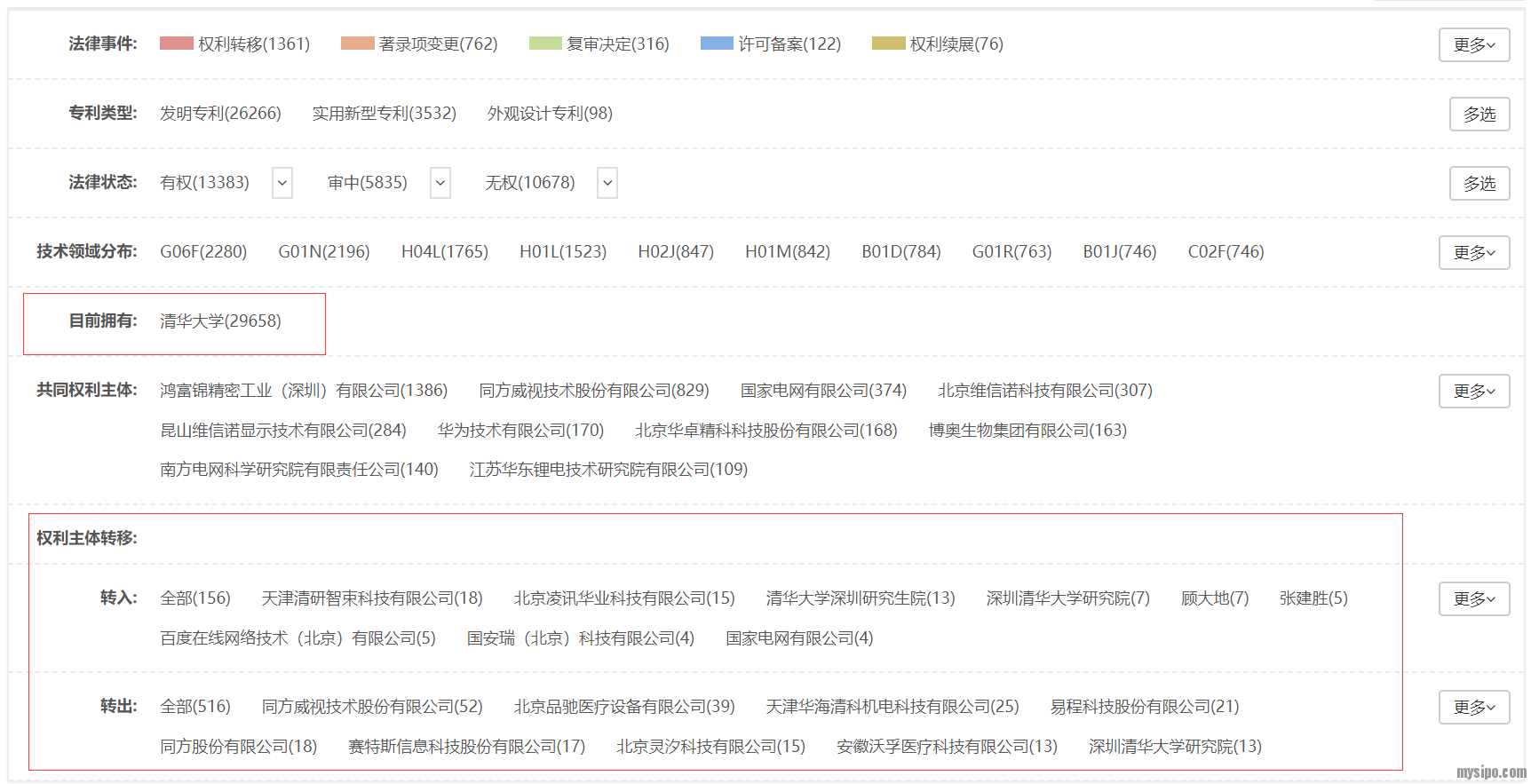Click the green 复审决定 color swatch
The image size is (1531, 784).
(544, 44)
